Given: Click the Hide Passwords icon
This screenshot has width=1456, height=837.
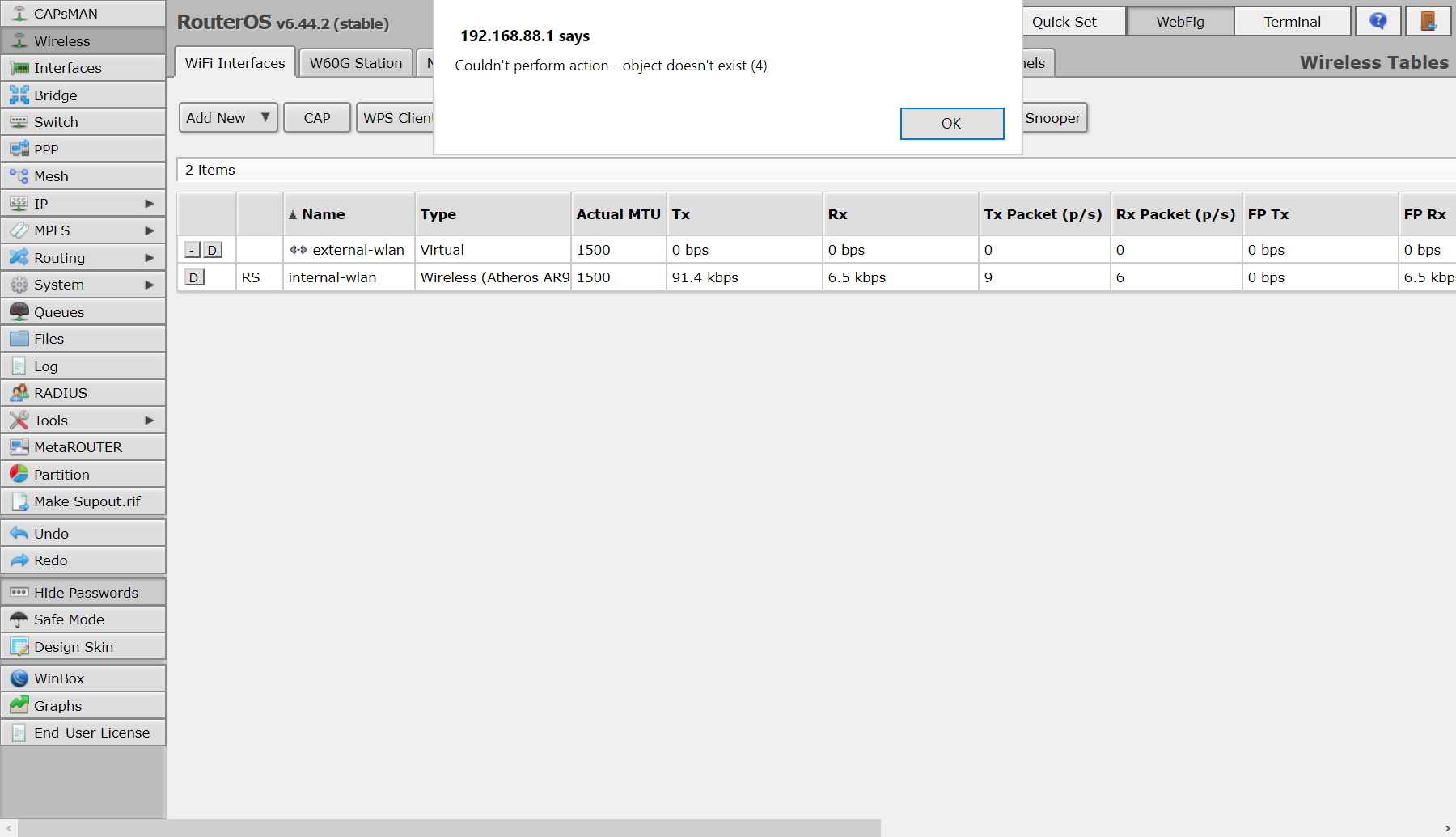Looking at the screenshot, I should tap(19, 592).
